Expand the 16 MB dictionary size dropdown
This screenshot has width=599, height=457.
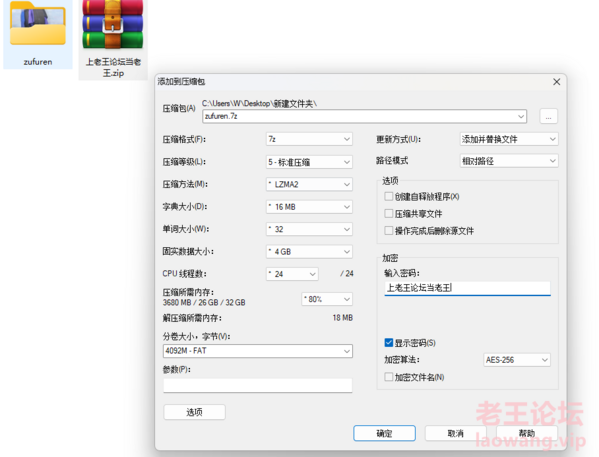pyautogui.click(x=309, y=207)
